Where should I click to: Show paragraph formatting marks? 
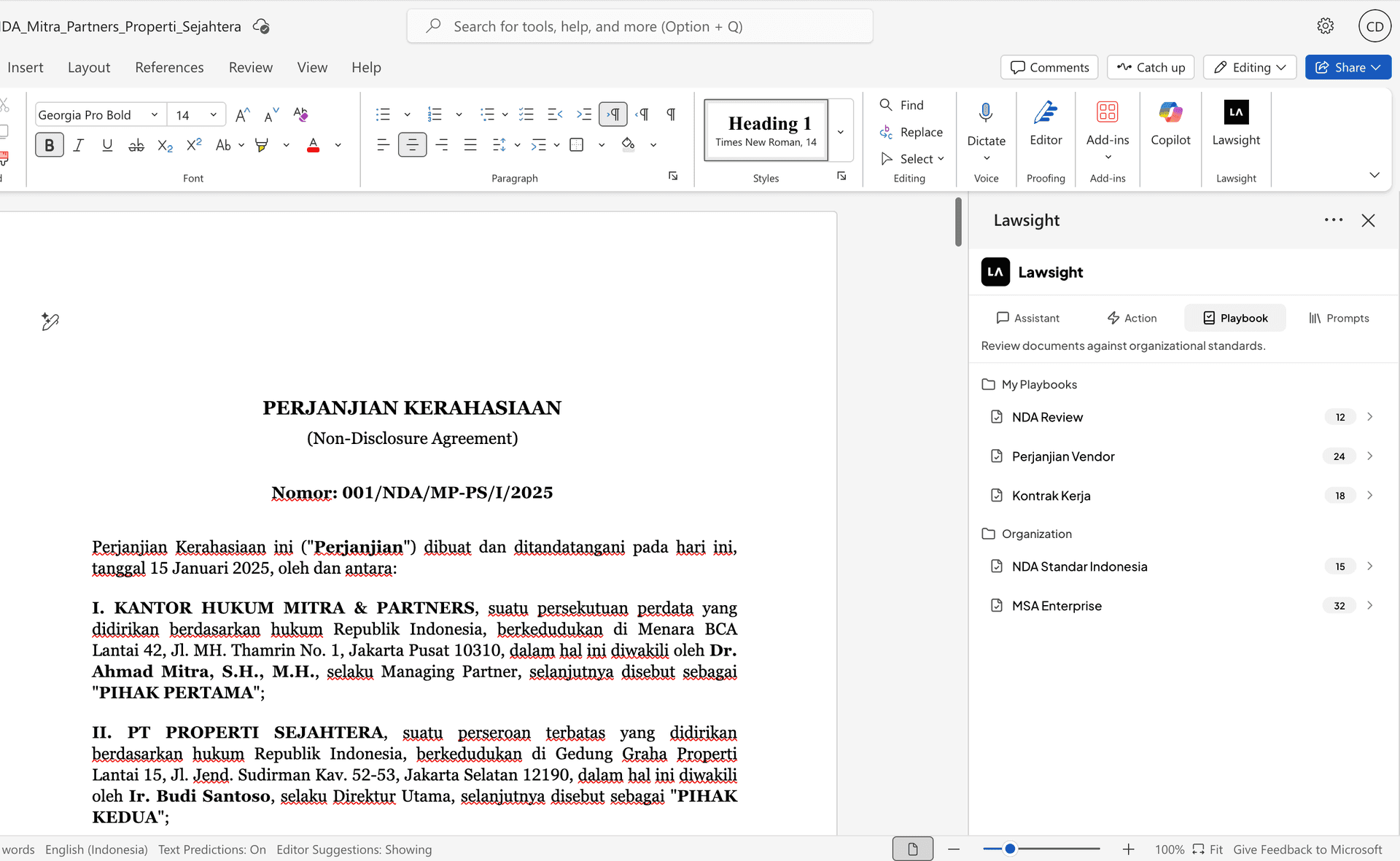tap(670, 114)
